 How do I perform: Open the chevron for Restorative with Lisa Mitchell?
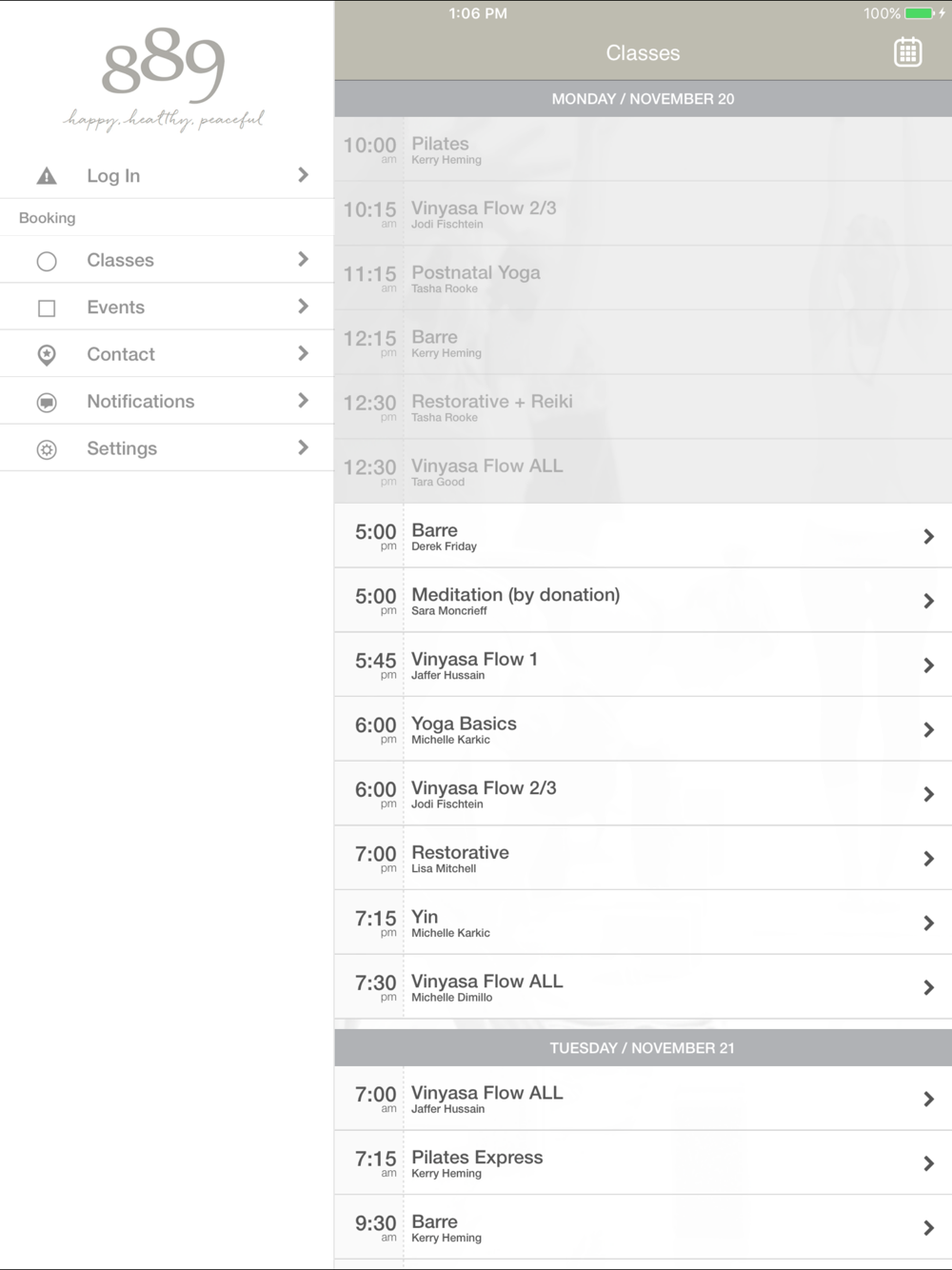click(x=928, y=859)
